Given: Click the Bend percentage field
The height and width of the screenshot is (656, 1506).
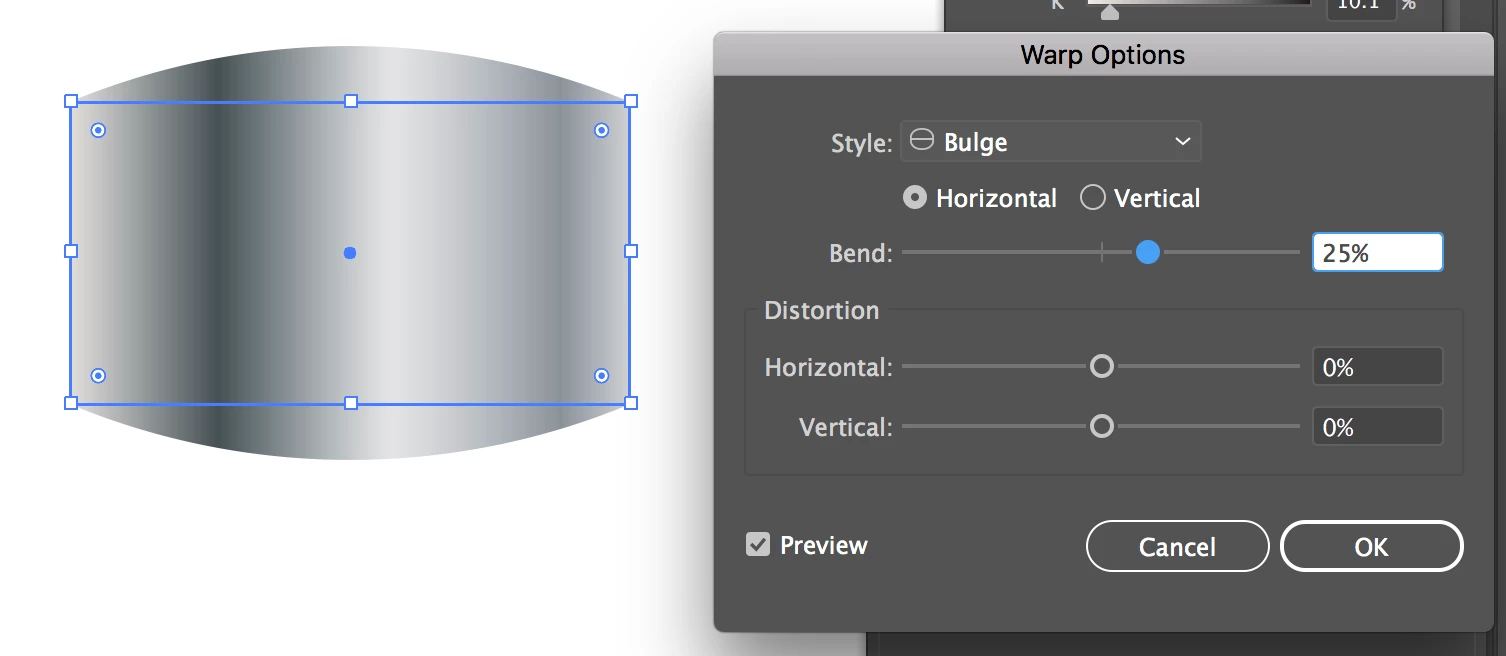Looking at the screenshot, I should 1378,253.
